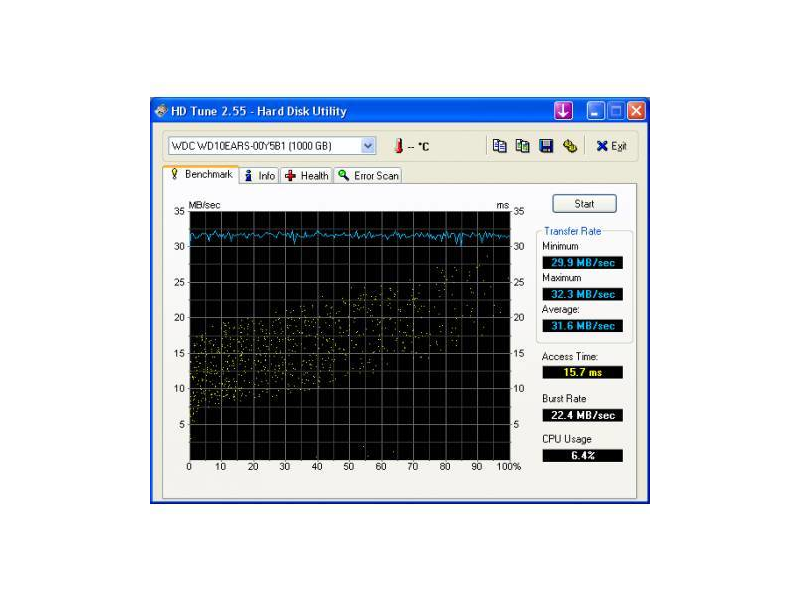Click the 15.7 ms access time value

pyautogui.click(x=583, y=372)
